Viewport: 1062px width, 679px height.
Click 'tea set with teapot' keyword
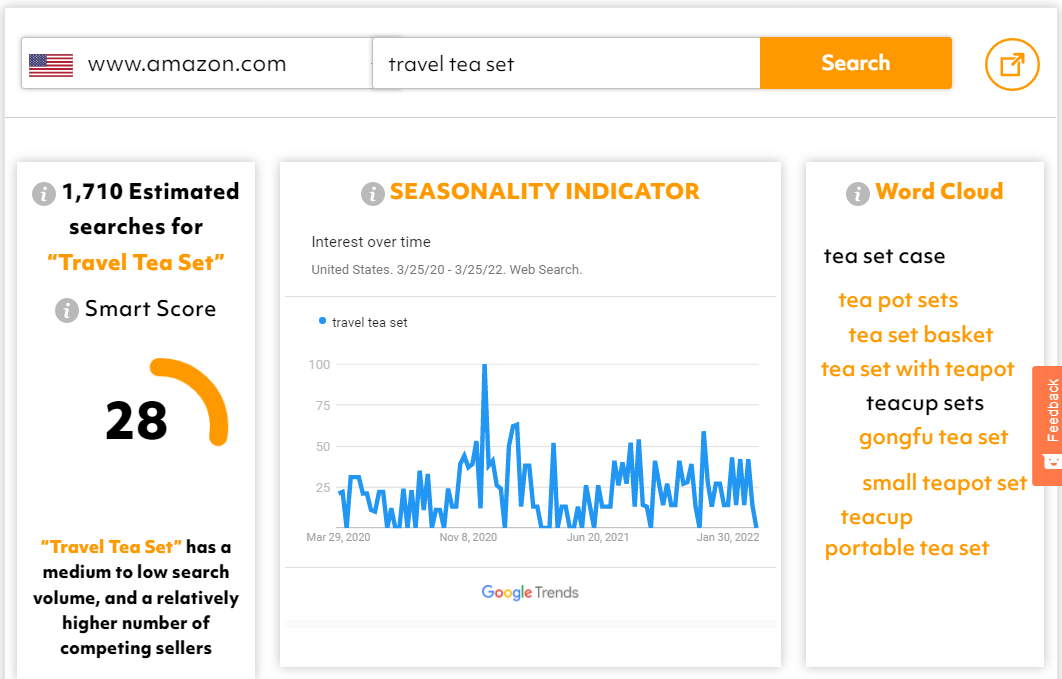917,369
